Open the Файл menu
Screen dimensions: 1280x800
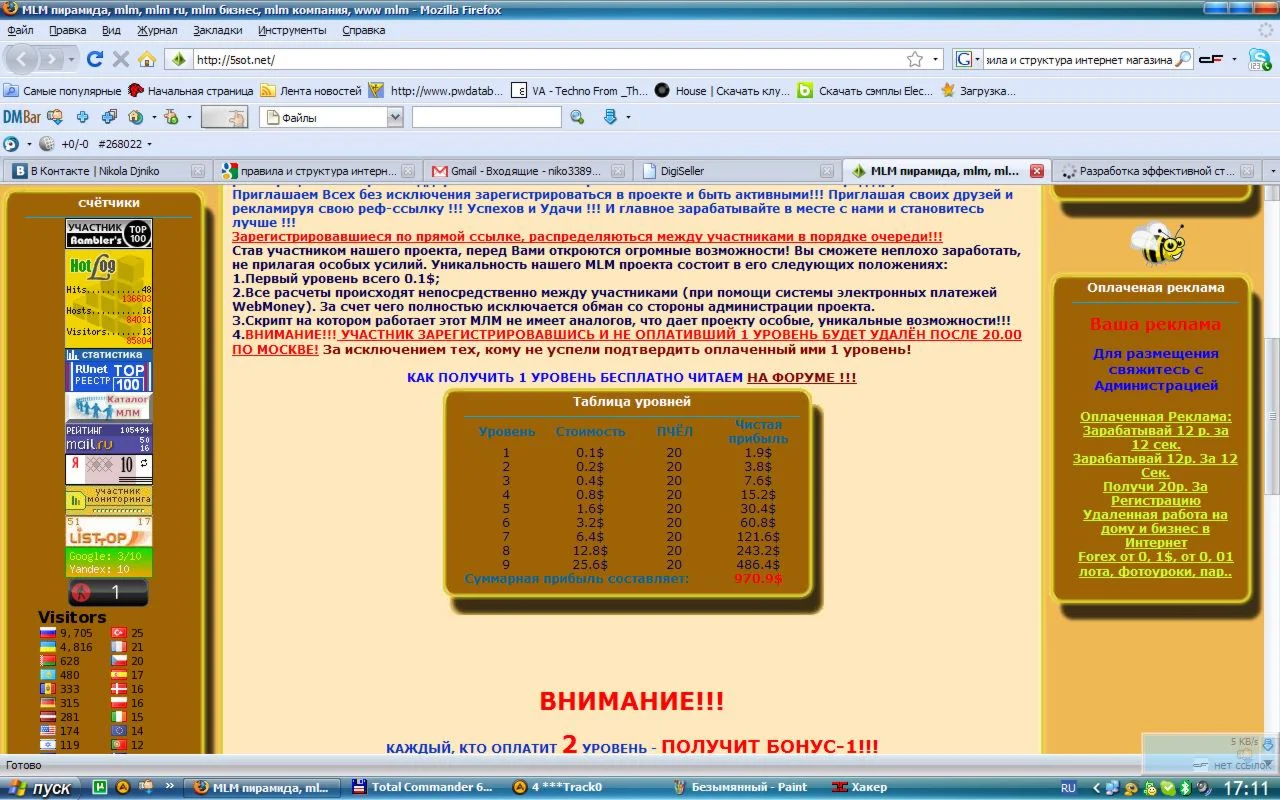tap(20, 30)
